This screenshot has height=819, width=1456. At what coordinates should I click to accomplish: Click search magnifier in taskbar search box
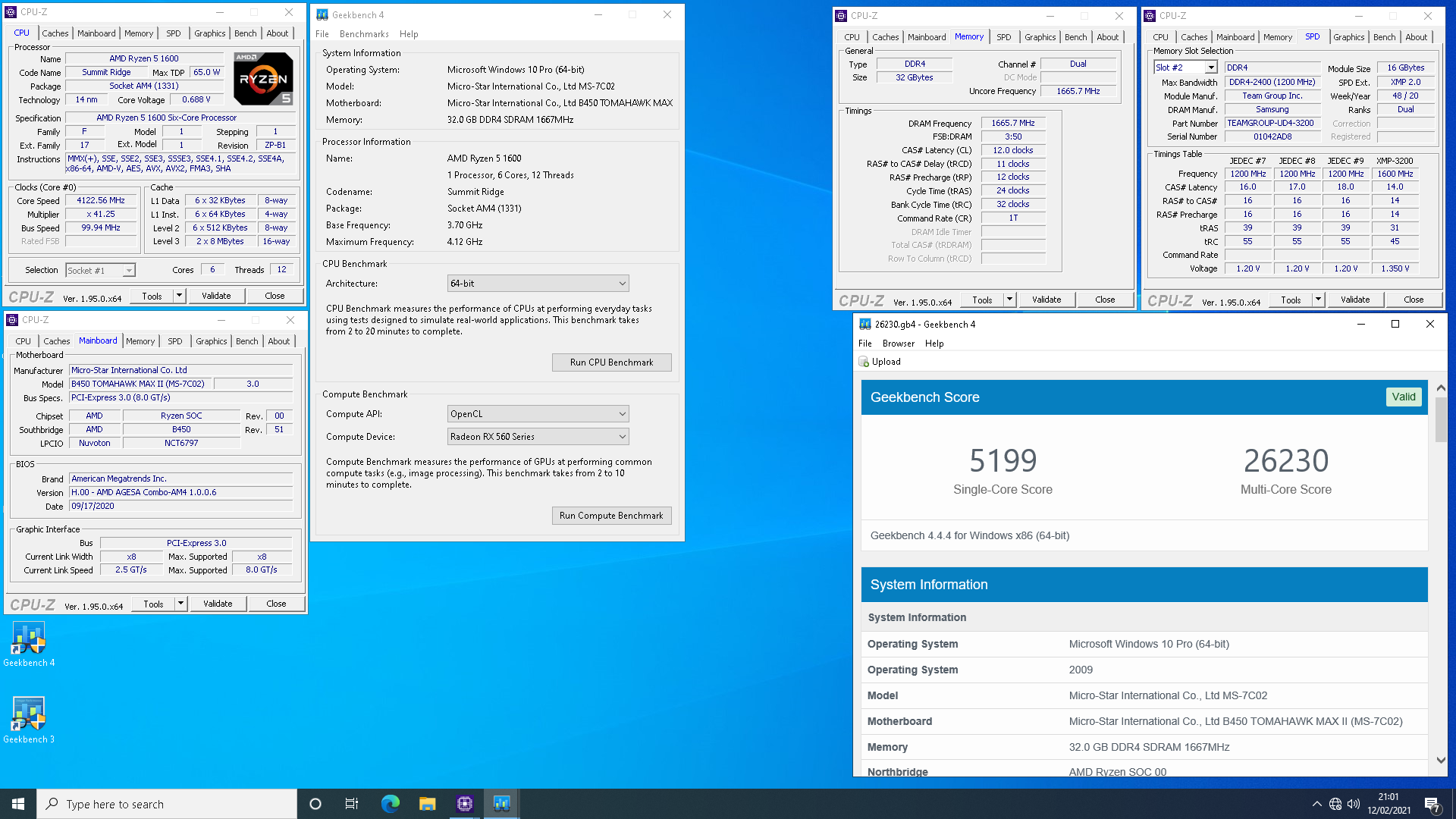pos(52,804)
